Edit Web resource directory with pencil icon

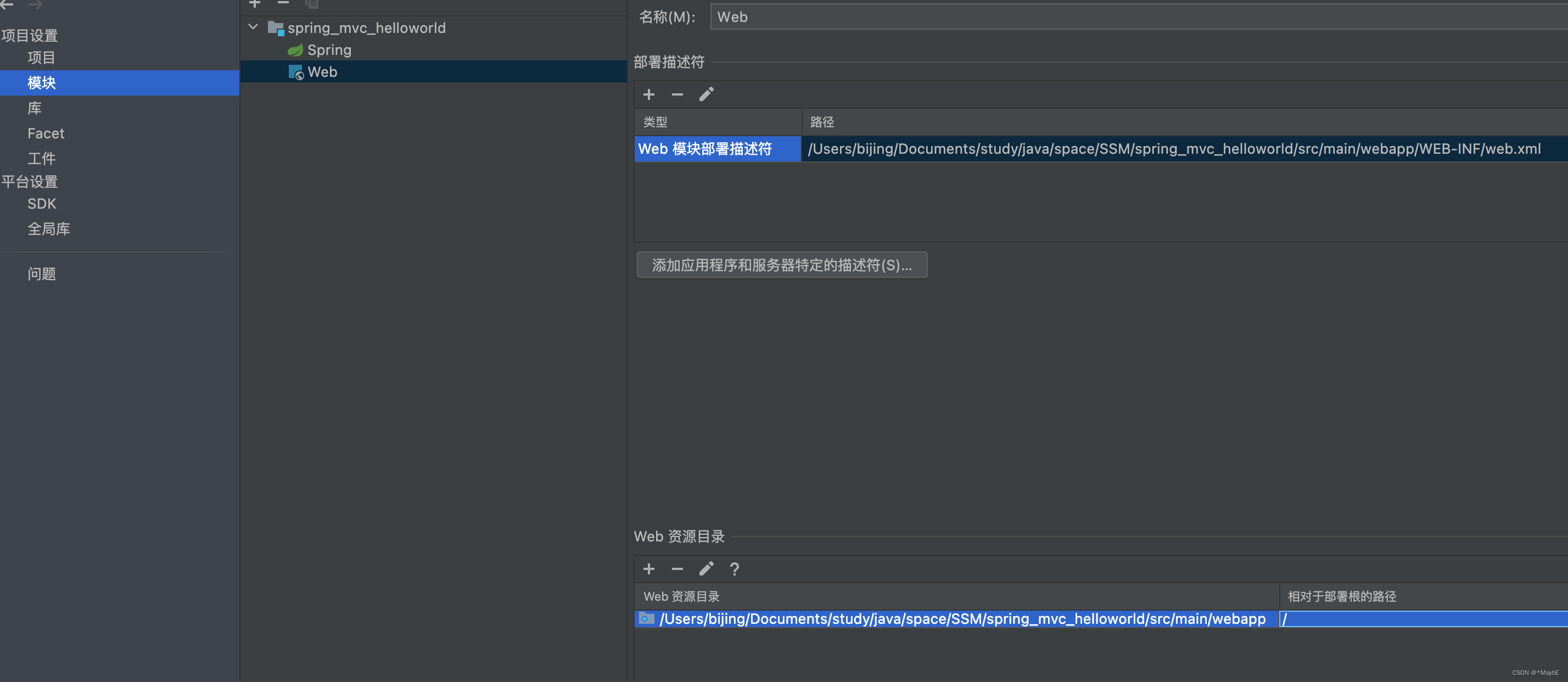pyautogui.click(x=706, y=569)
